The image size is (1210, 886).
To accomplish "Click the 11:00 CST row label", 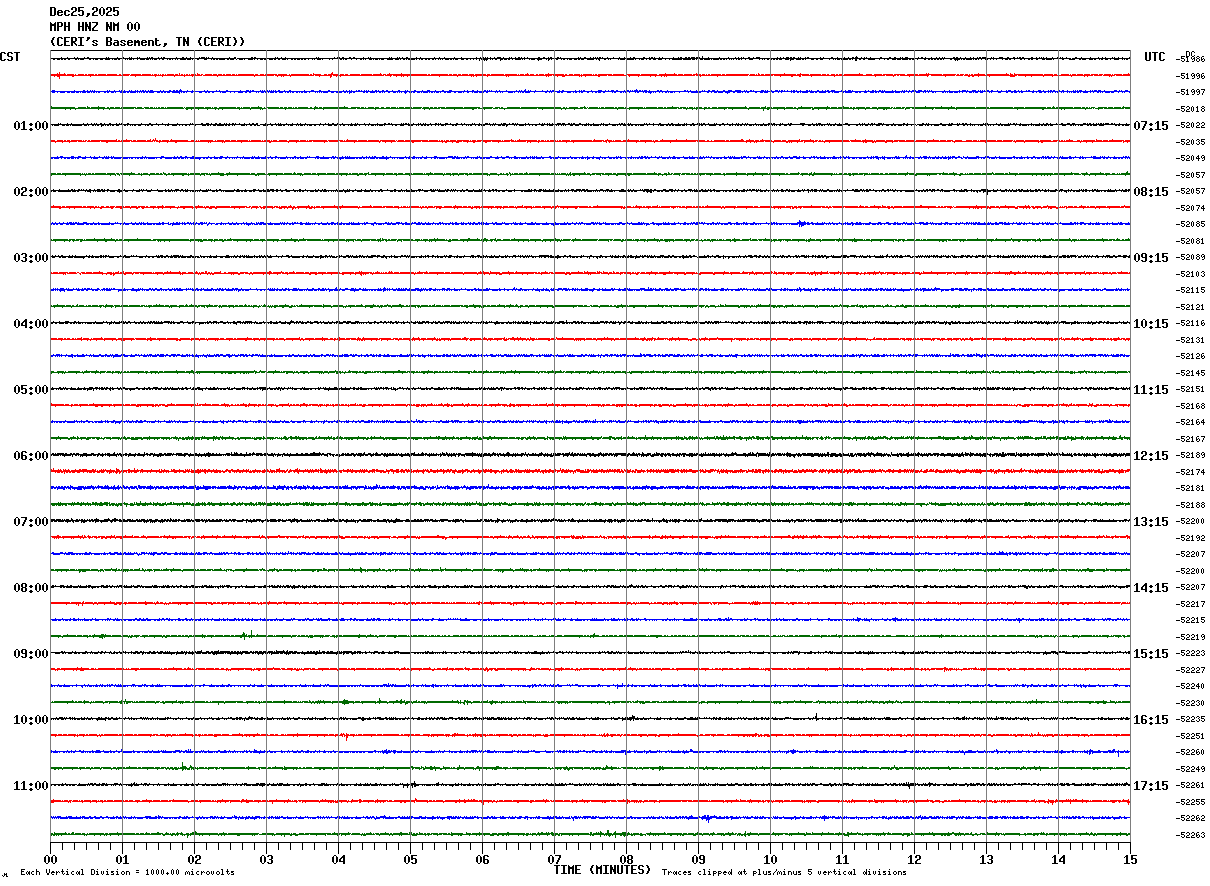I will click(x=31, y=786).
